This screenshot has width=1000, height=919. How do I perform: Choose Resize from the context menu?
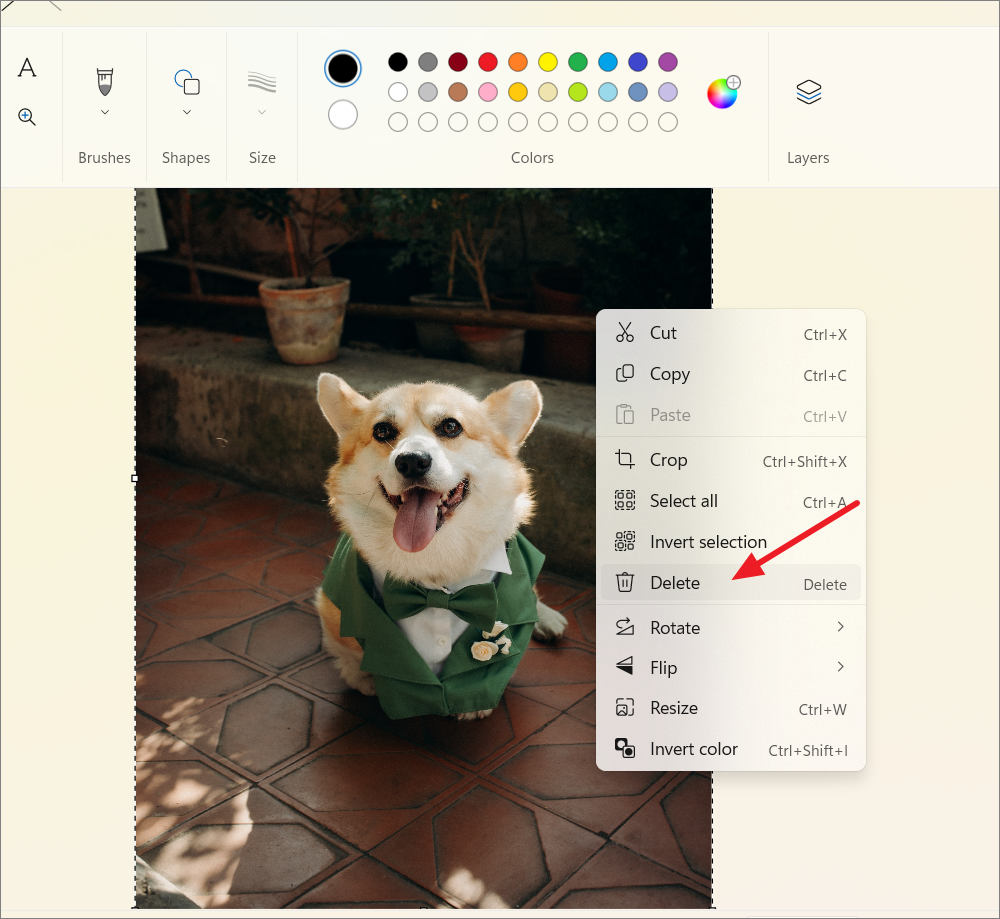coord(731,709)
